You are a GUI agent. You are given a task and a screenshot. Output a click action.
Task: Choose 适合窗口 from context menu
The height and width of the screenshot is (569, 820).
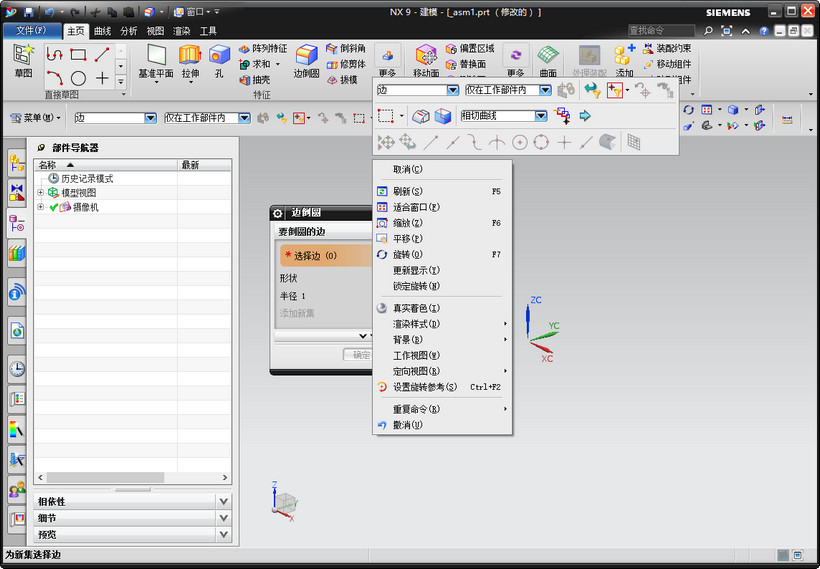click(416, 207)
